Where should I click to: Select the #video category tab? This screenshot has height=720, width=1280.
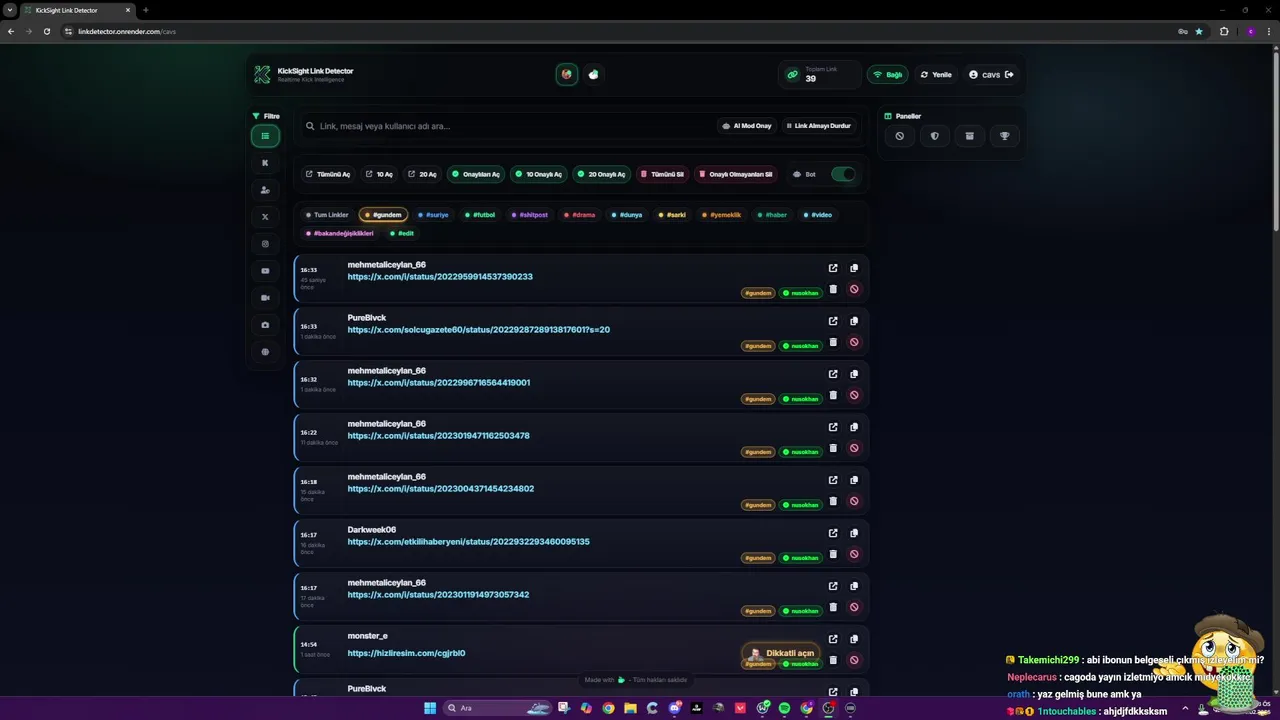coord(818,215)
